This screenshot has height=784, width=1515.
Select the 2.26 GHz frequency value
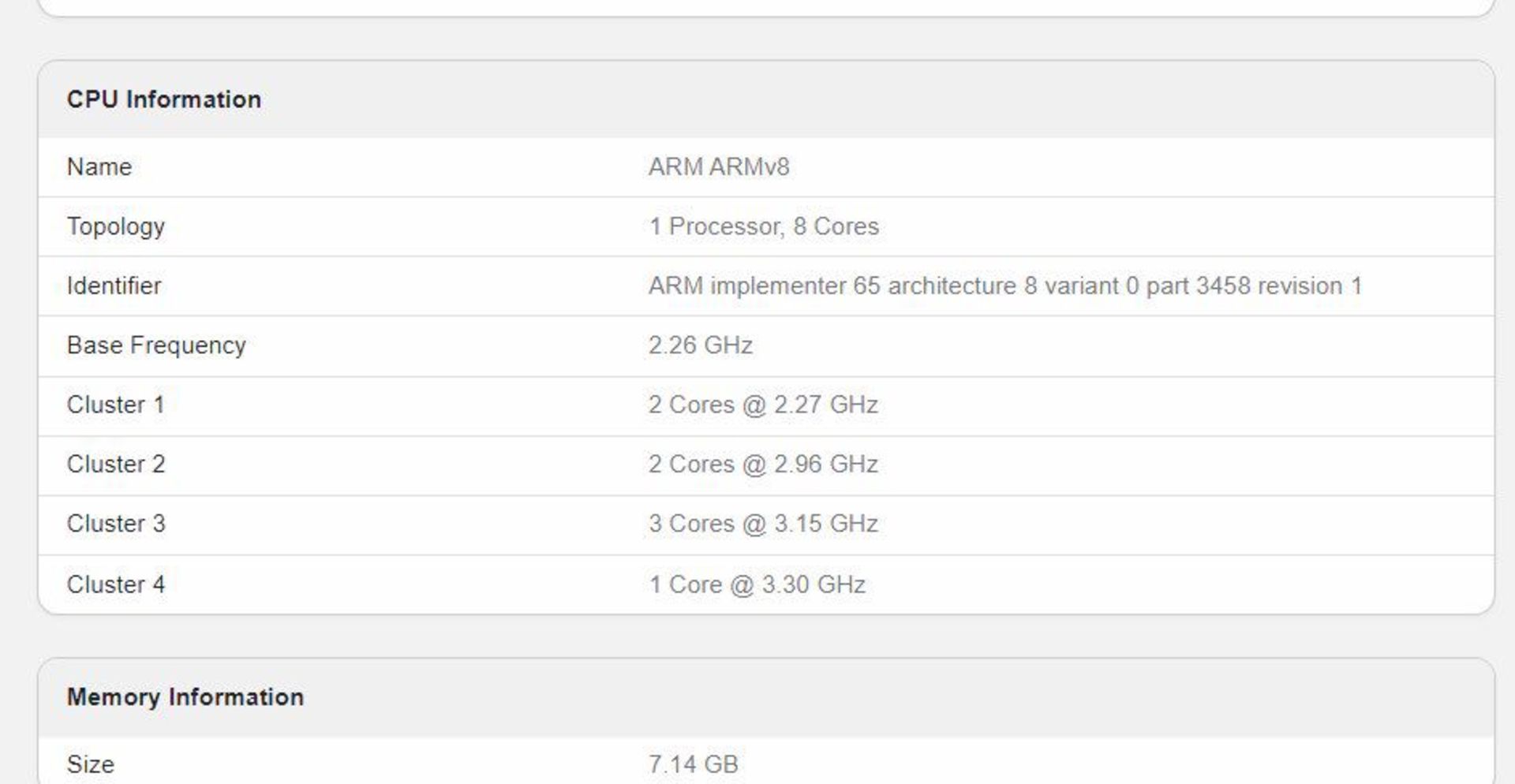pos(701,345)
